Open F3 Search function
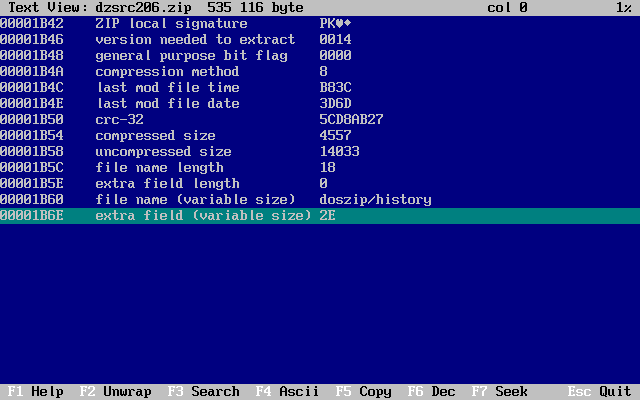This screenshot has width=640, height=400. tap(203, 392)
